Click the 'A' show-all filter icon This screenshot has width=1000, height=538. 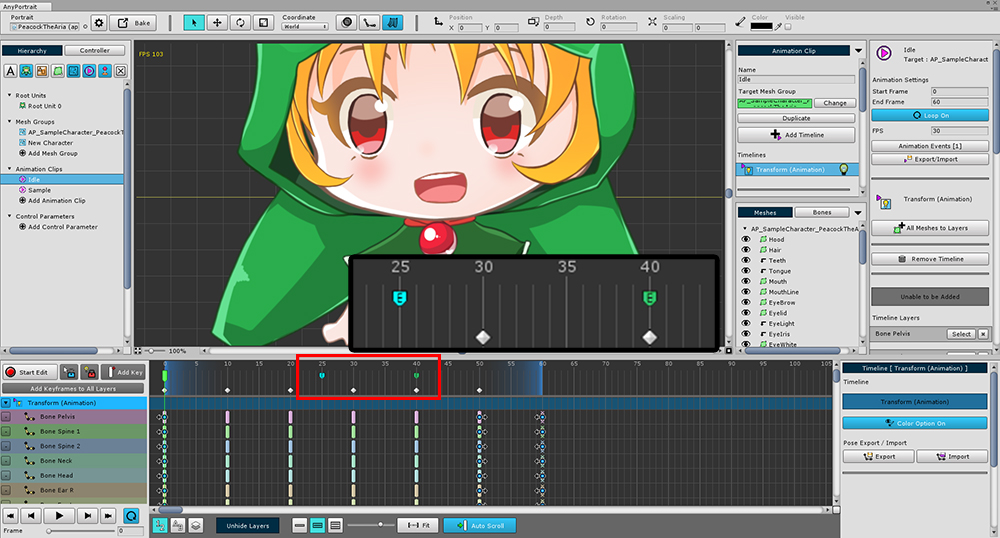click(10, 71)
